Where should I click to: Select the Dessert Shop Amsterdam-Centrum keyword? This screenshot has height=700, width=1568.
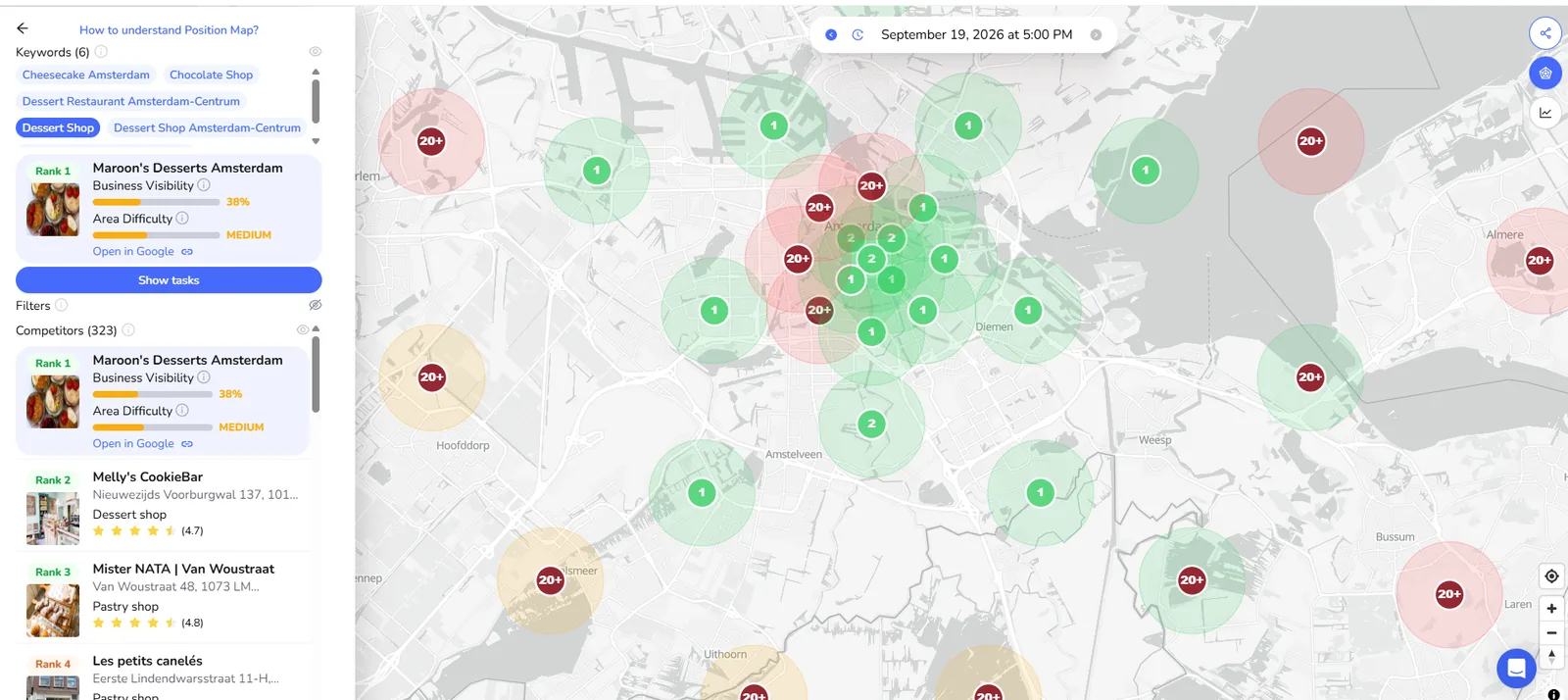[x=207, y=127]
